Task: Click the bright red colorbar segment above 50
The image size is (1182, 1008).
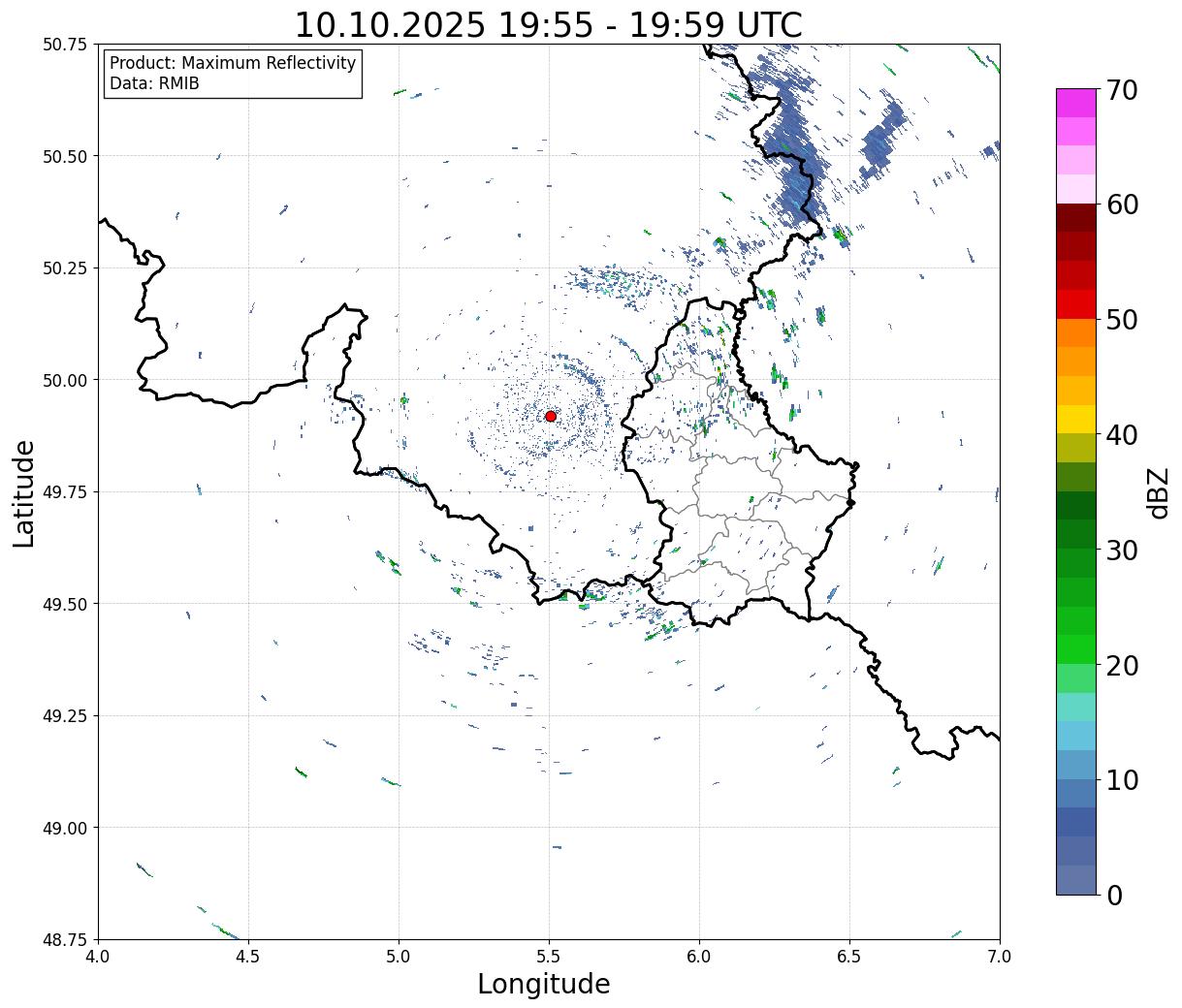Action: (x=1076, y=304)
